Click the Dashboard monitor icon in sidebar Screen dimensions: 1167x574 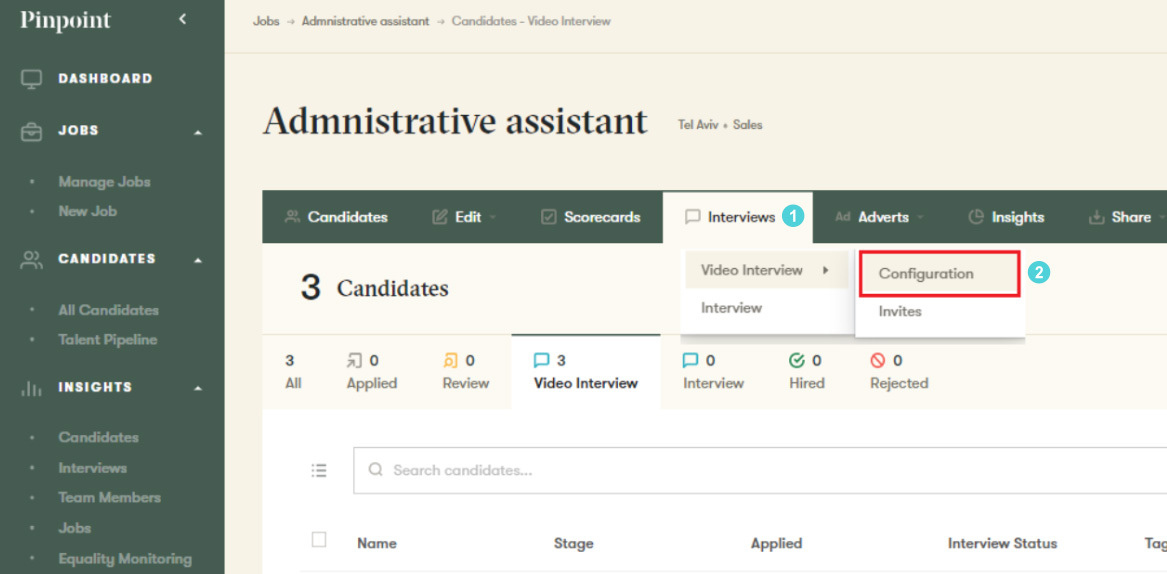[x=32, y=79]
